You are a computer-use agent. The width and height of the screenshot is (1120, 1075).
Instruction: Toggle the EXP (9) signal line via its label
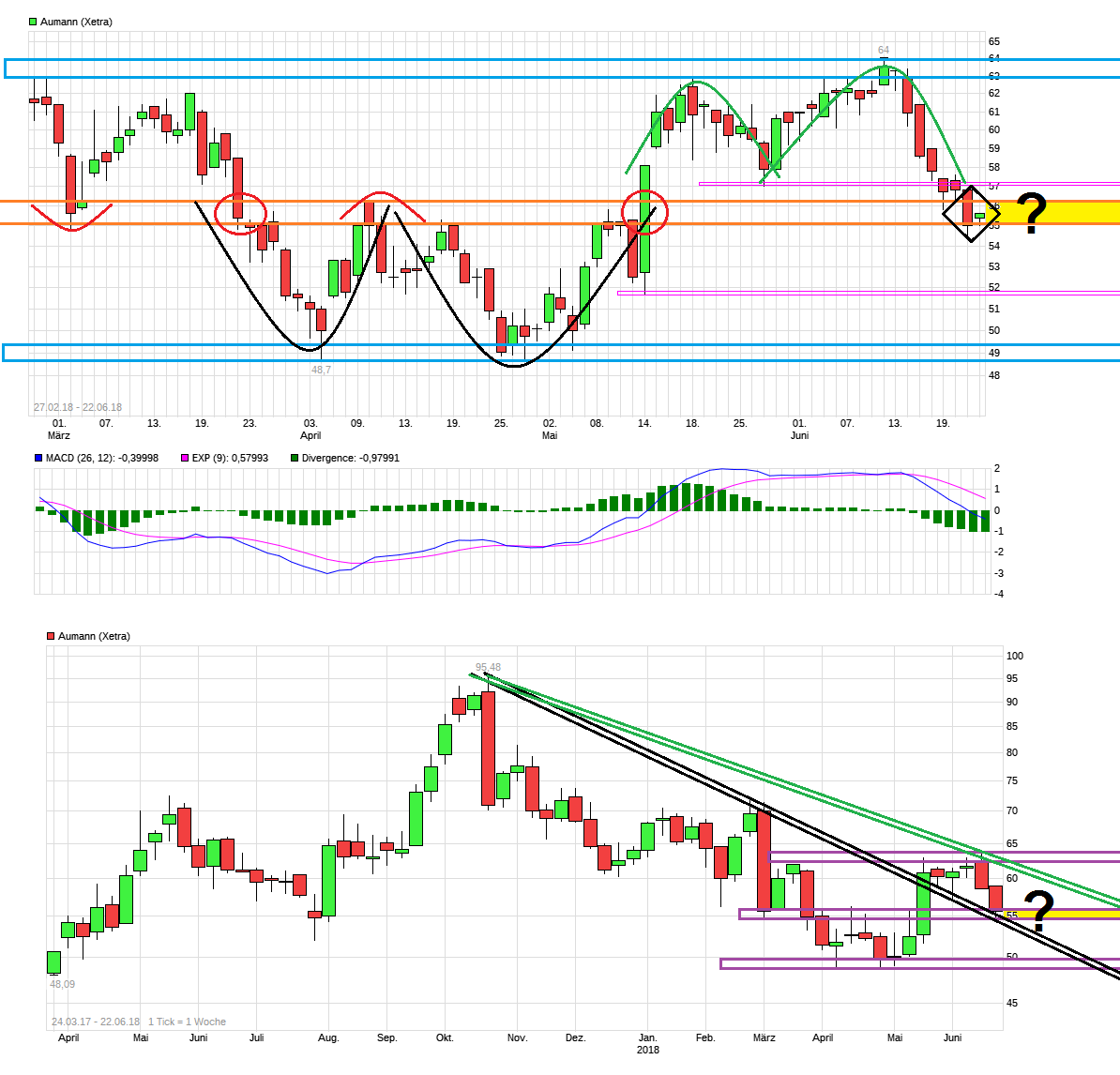(x=228, y=457)
